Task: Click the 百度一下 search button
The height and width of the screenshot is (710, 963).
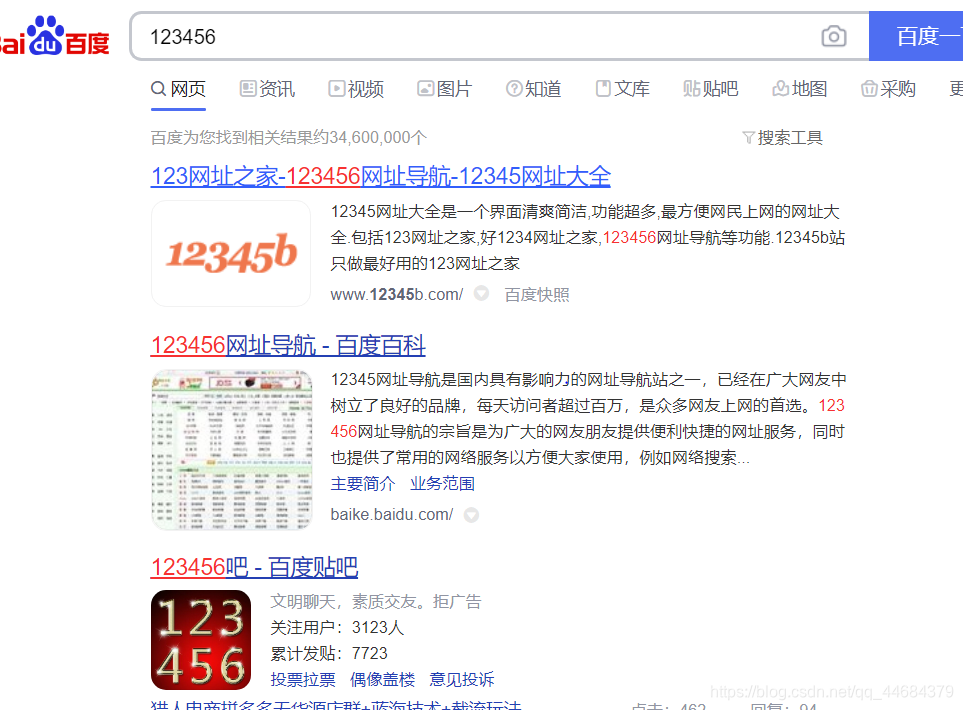Action: [916, 36]
